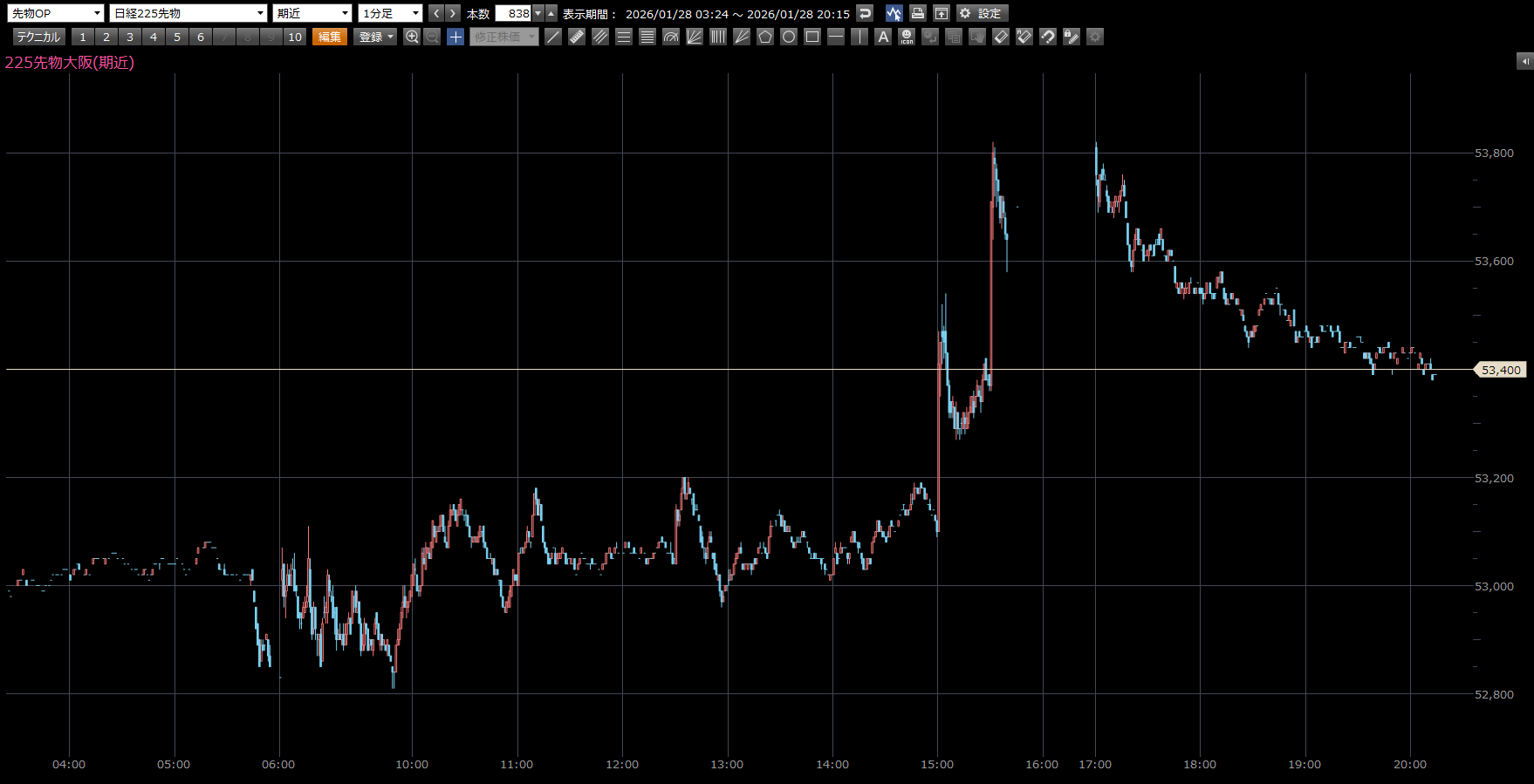Click the print chart icon
Screen dimensions: 1534x784
coord(917,13)
